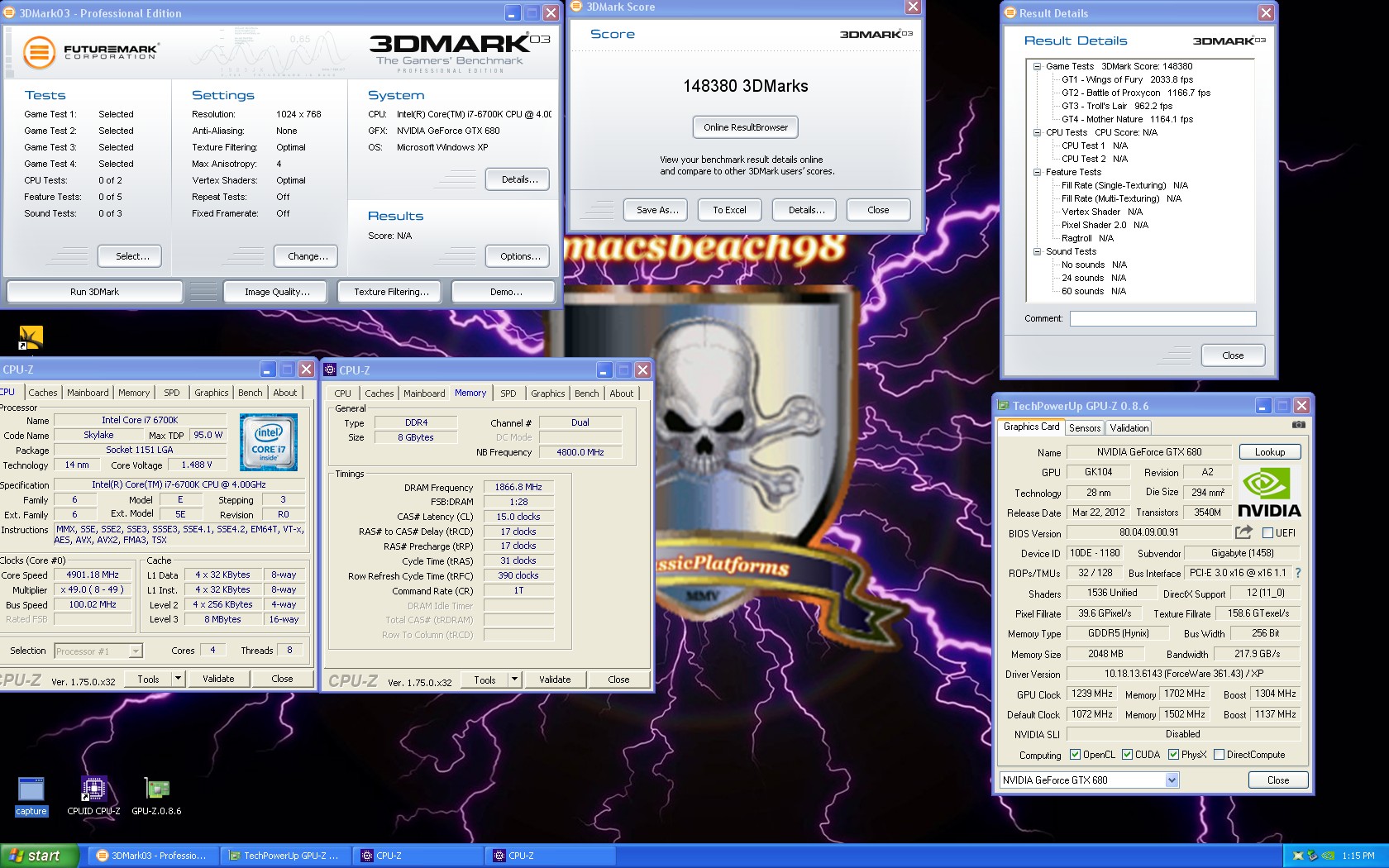Click Close in the Result Details window

1233,355
